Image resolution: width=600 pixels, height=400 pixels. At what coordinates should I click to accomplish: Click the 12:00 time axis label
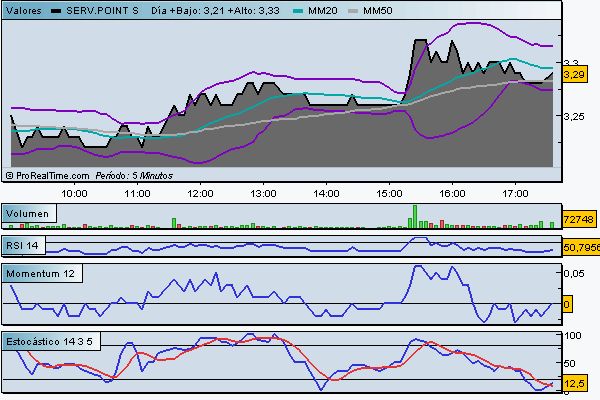click(x=199, y=192)
